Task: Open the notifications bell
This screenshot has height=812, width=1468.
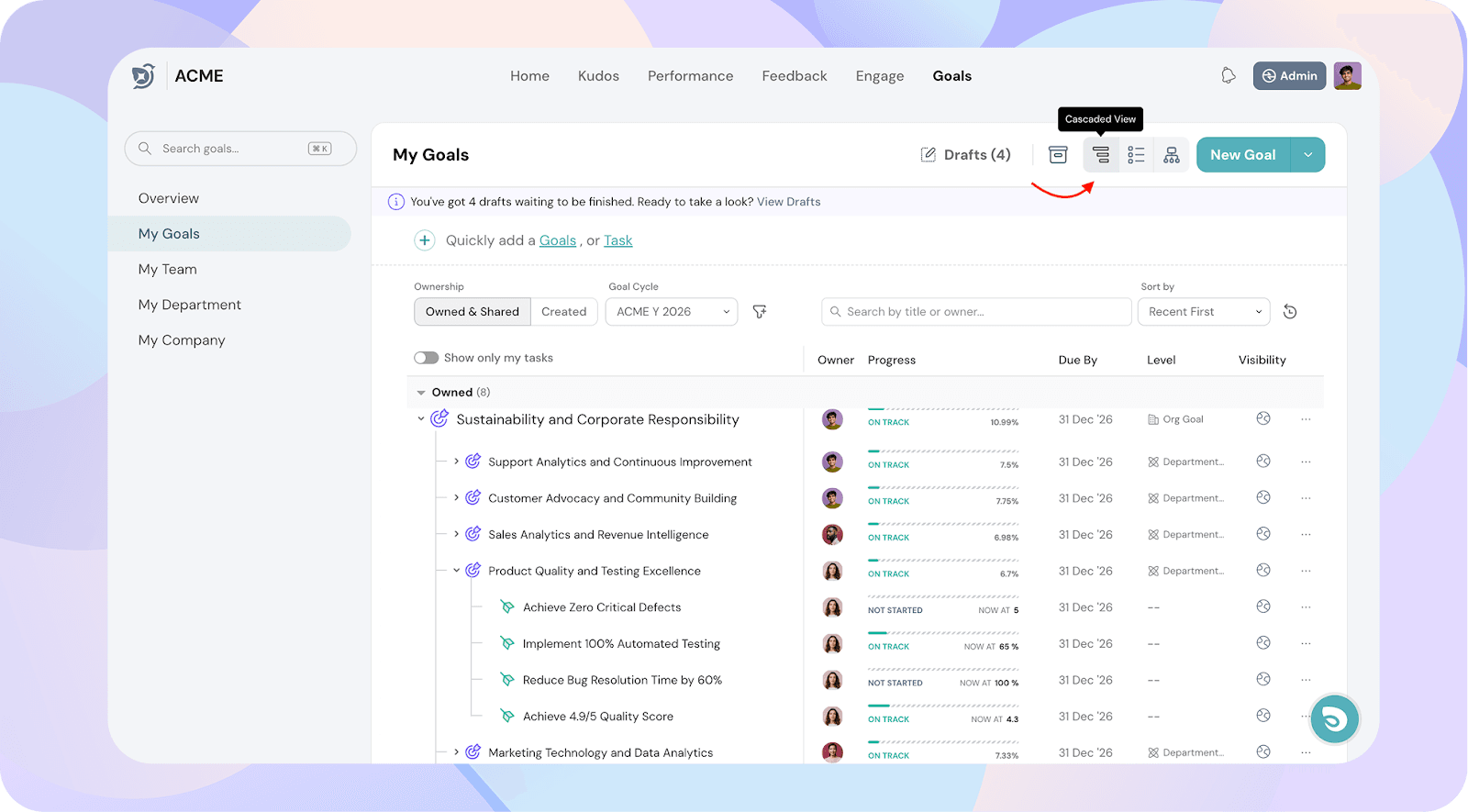Action: [1228, 76]
